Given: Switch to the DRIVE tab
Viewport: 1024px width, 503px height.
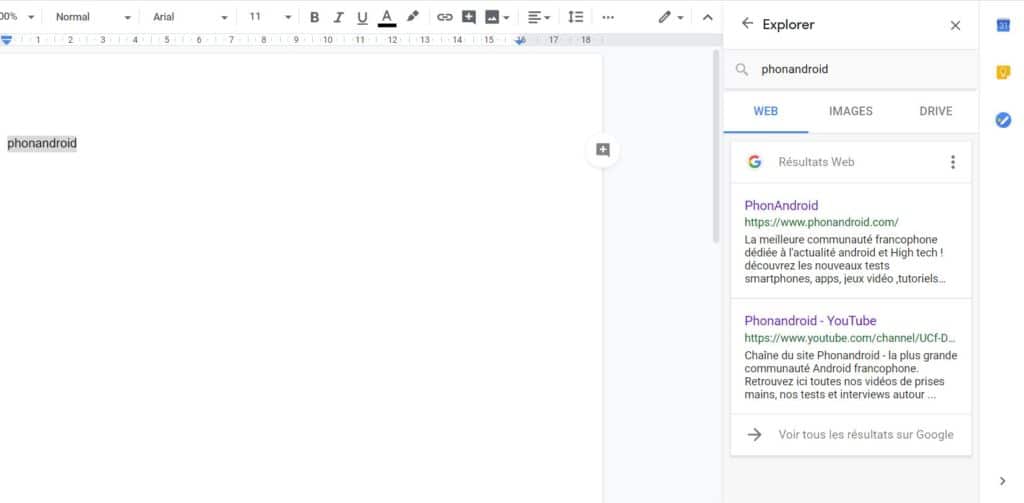Looking at the screenshot, I should click(x=935, y=112).
